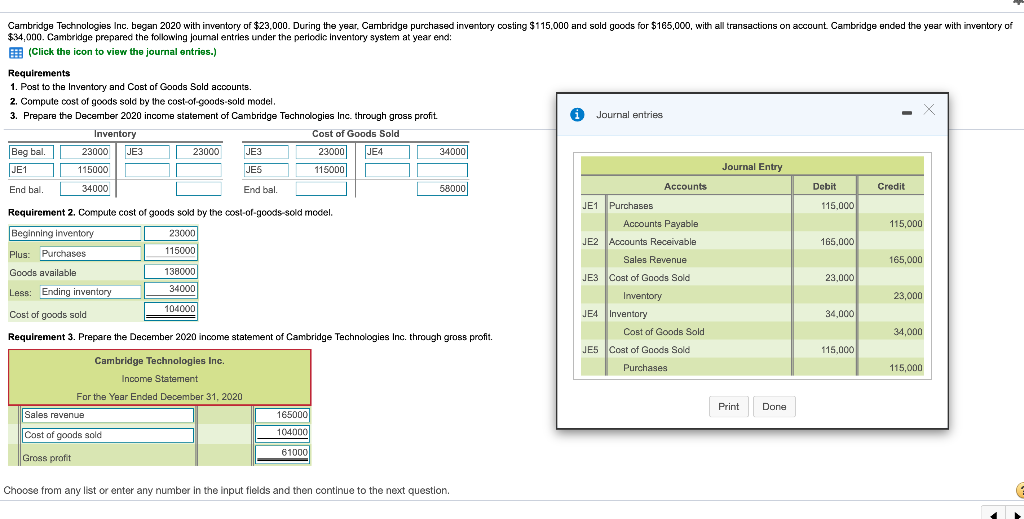Open the Plus: Purchases dropdown field
The width and height of the screenshot is (1024, 519).
(91, 253)
